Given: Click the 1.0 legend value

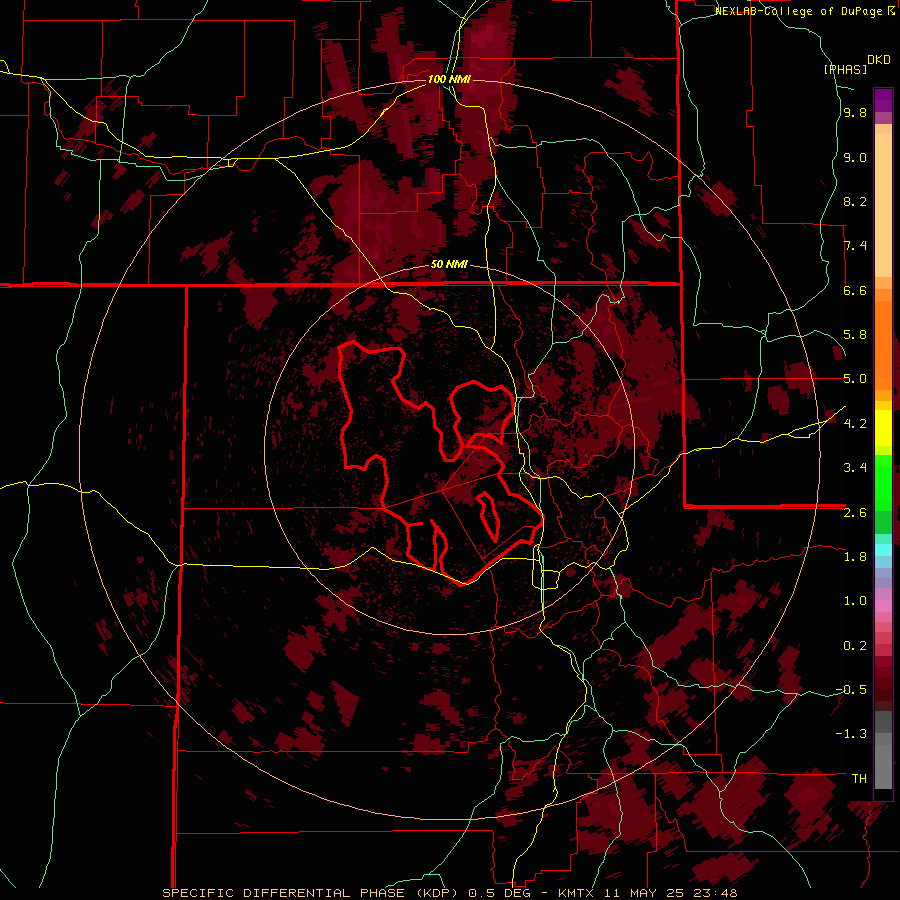Looking at the screenshot, I should pyautogui.click(x=855, y=601).
